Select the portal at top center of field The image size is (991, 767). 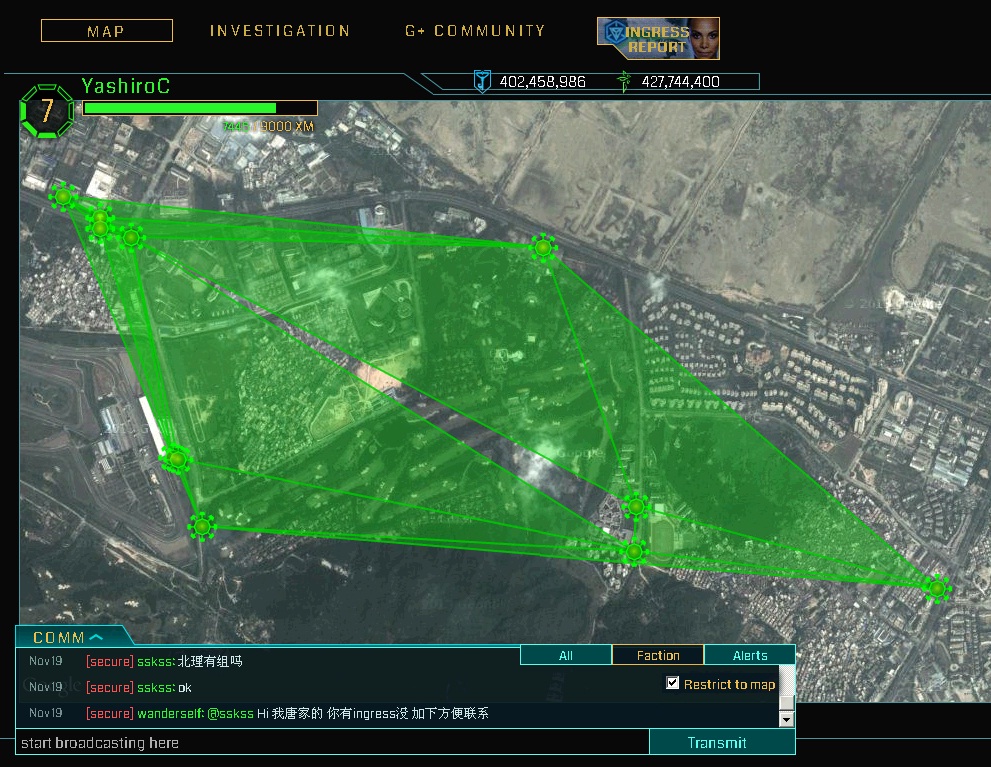tap(543, 247)
